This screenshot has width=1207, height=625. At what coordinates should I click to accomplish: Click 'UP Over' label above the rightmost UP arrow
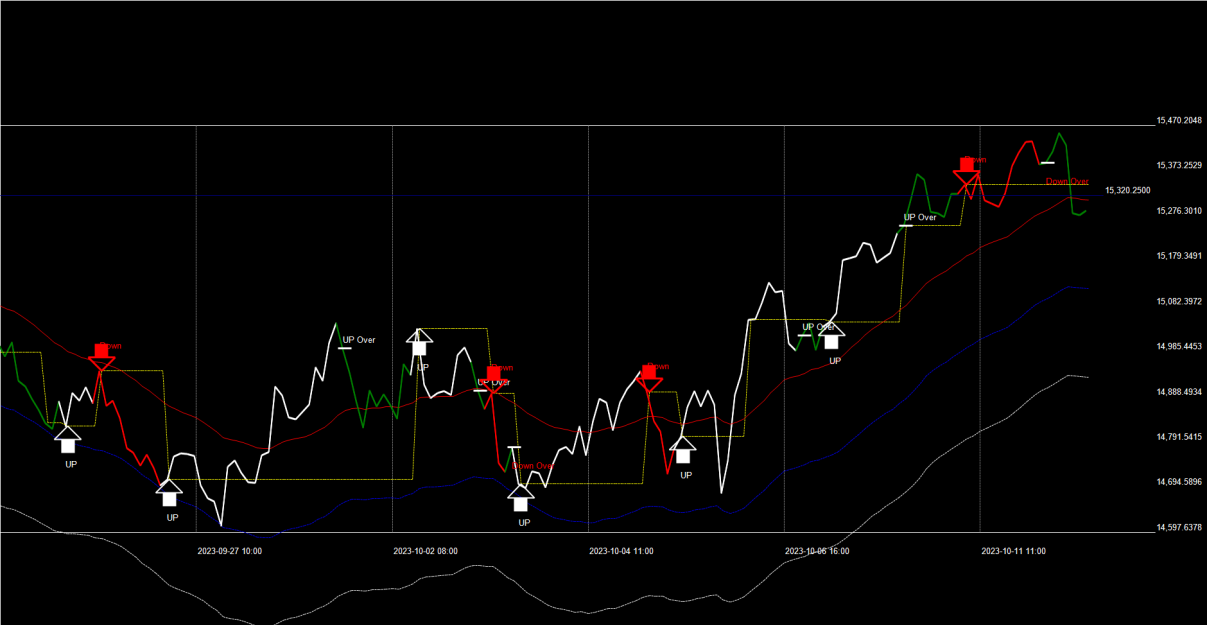819,327
